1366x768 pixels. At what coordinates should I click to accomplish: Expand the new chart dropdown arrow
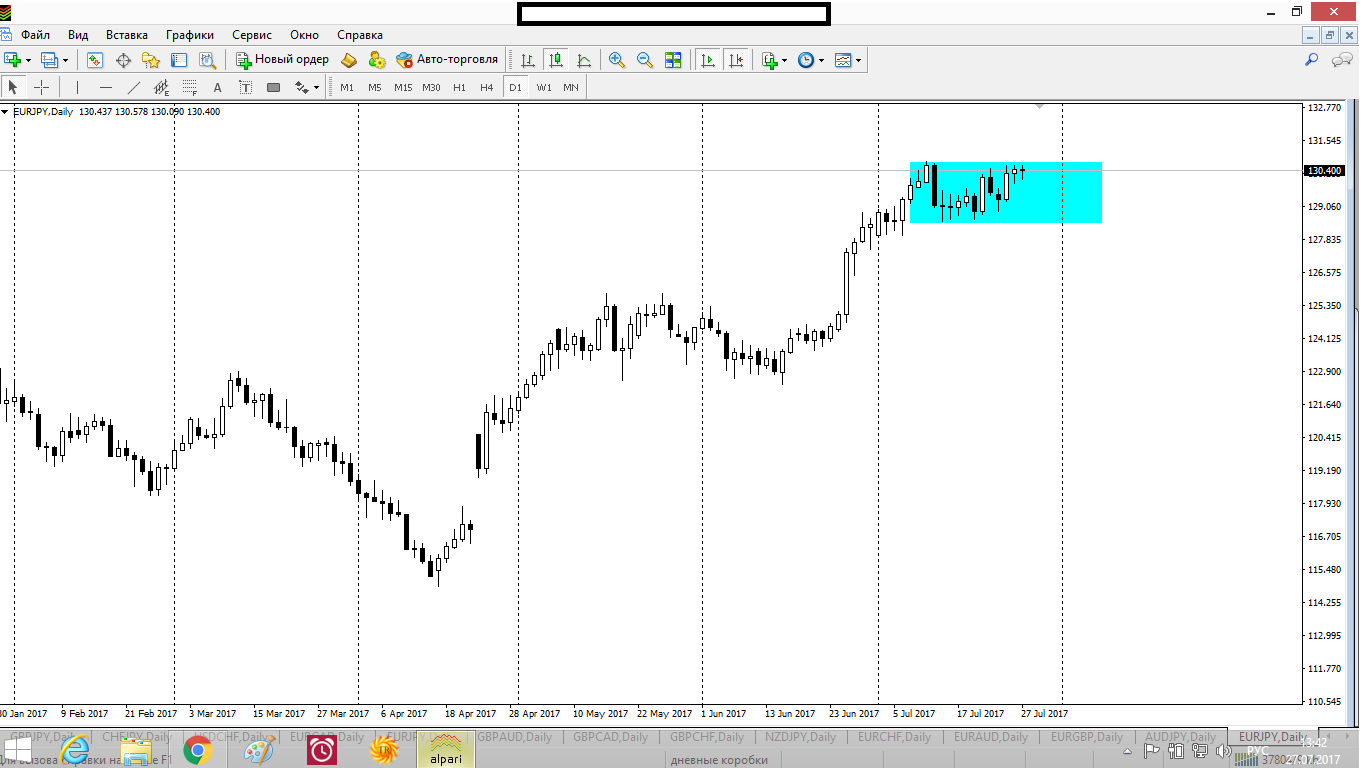tap(28, 60)
